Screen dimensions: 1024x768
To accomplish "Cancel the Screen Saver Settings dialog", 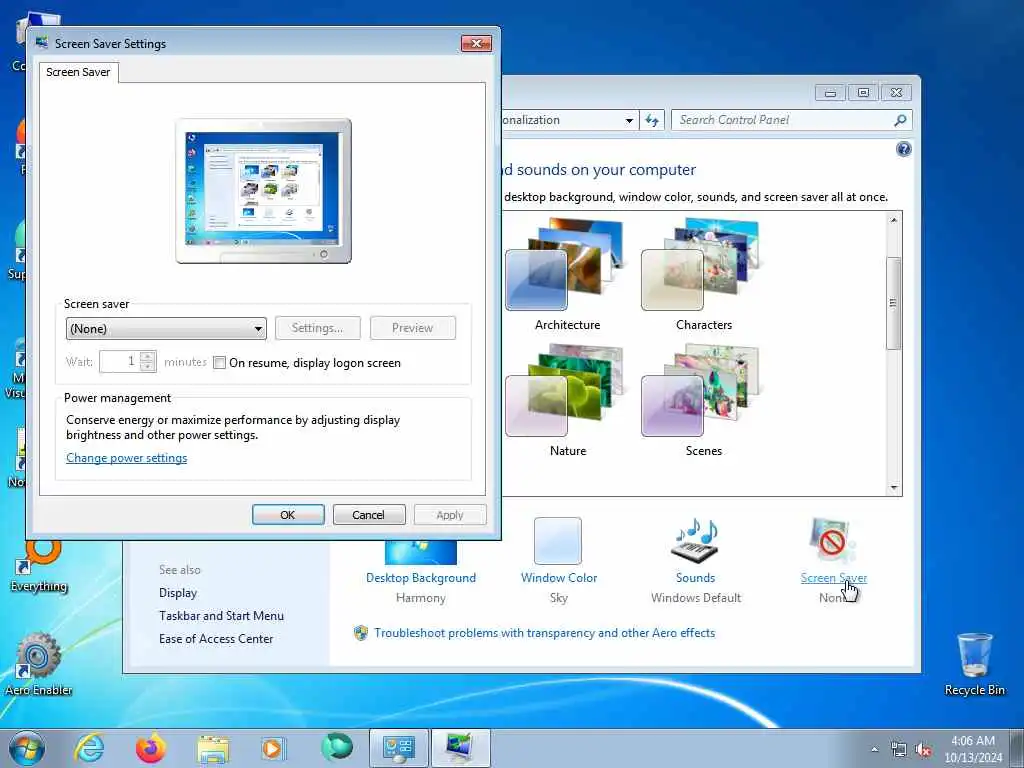I will (x=369, y=515).
